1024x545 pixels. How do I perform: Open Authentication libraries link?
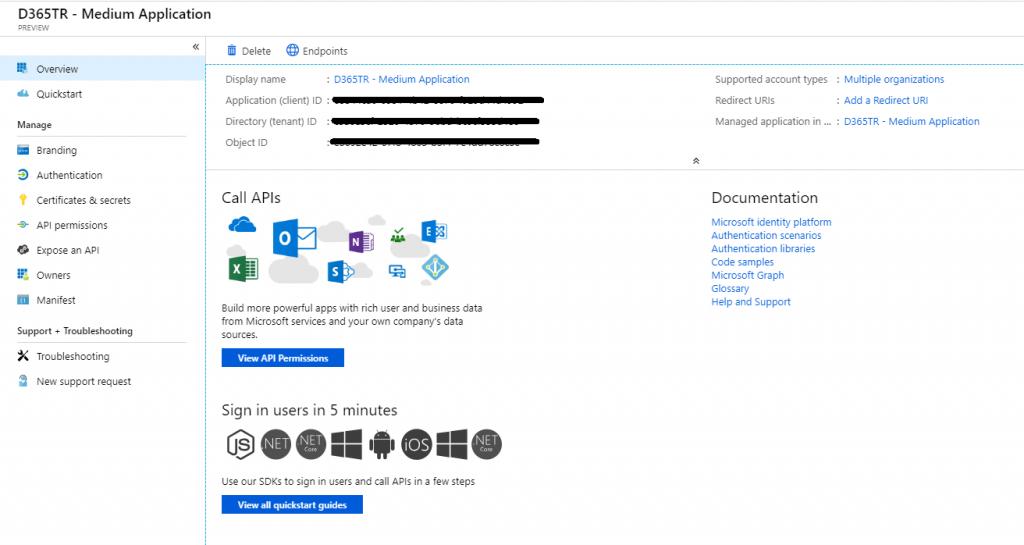(x=763, y=249)
